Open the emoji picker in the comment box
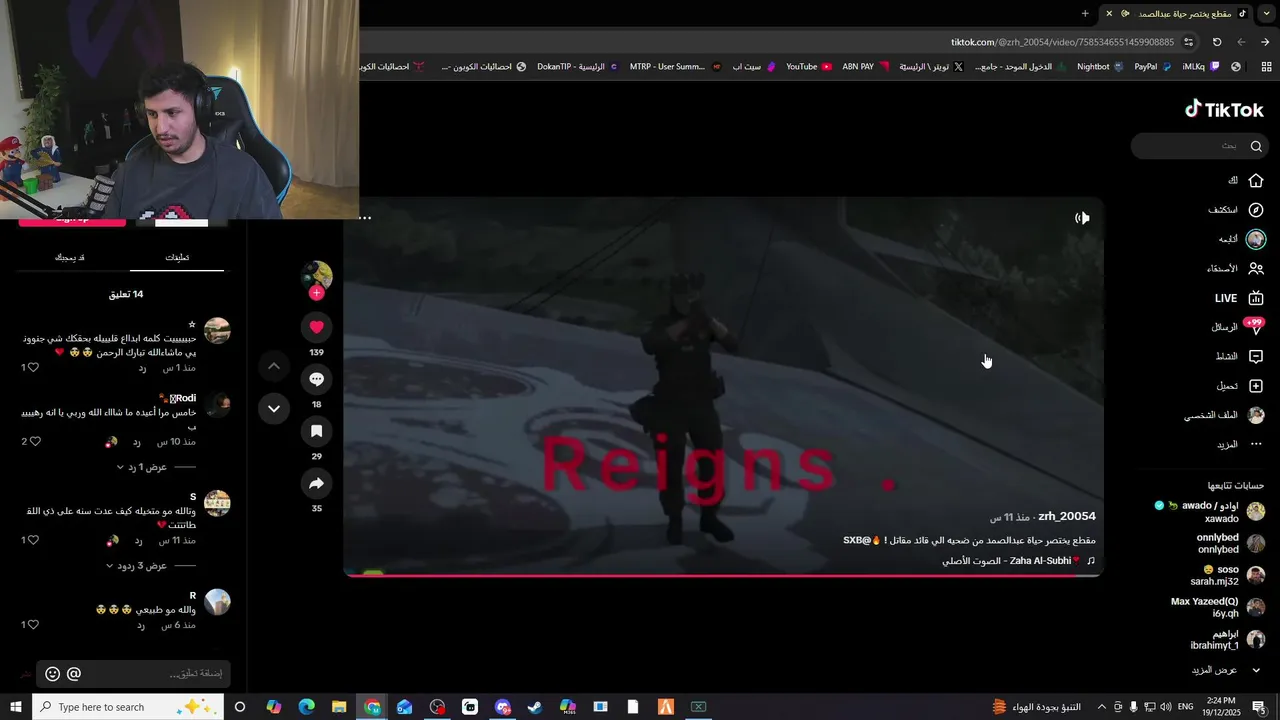This screenshot has height=720, width=1280. pos(53,674)
